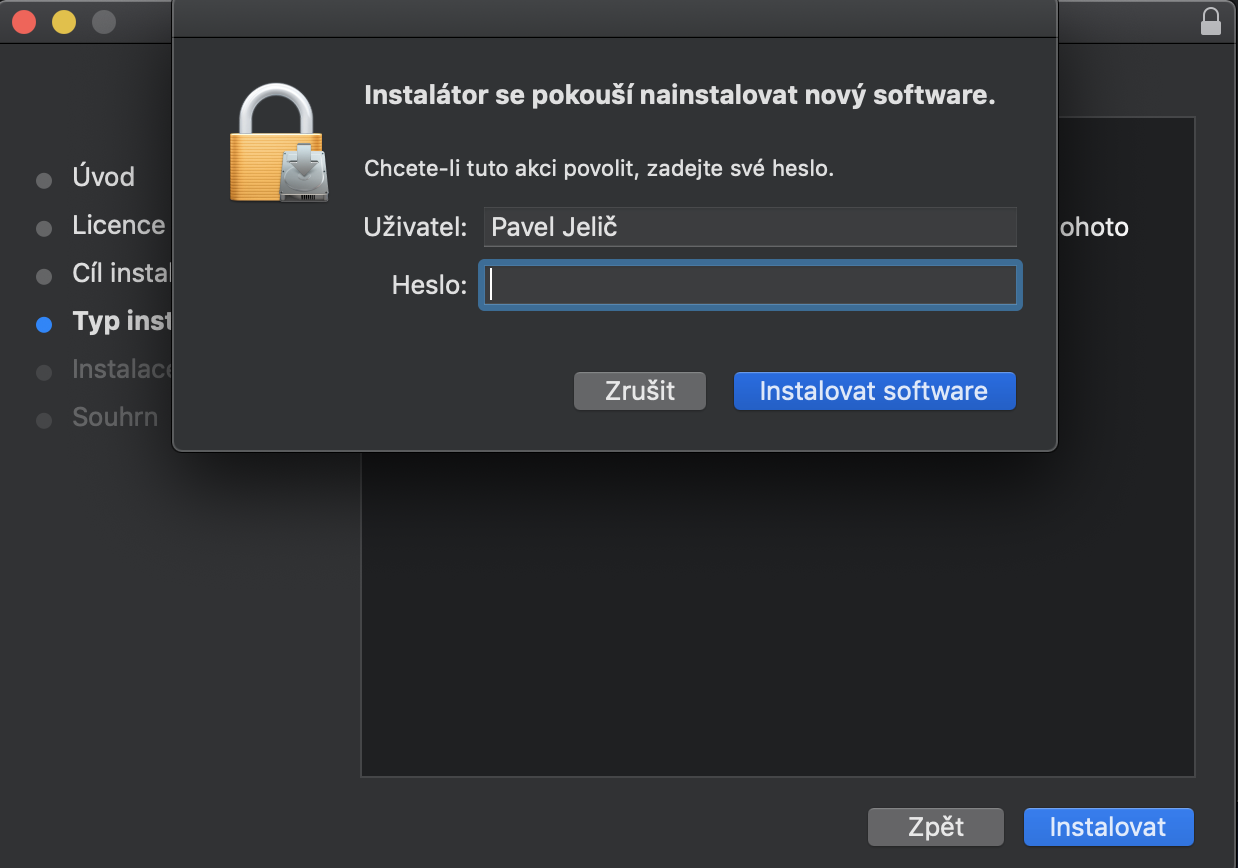Viewport: 1238px width, 868px height.
Task: Click the blue bullet beside Typ instalace
Action: pos(44,324)
